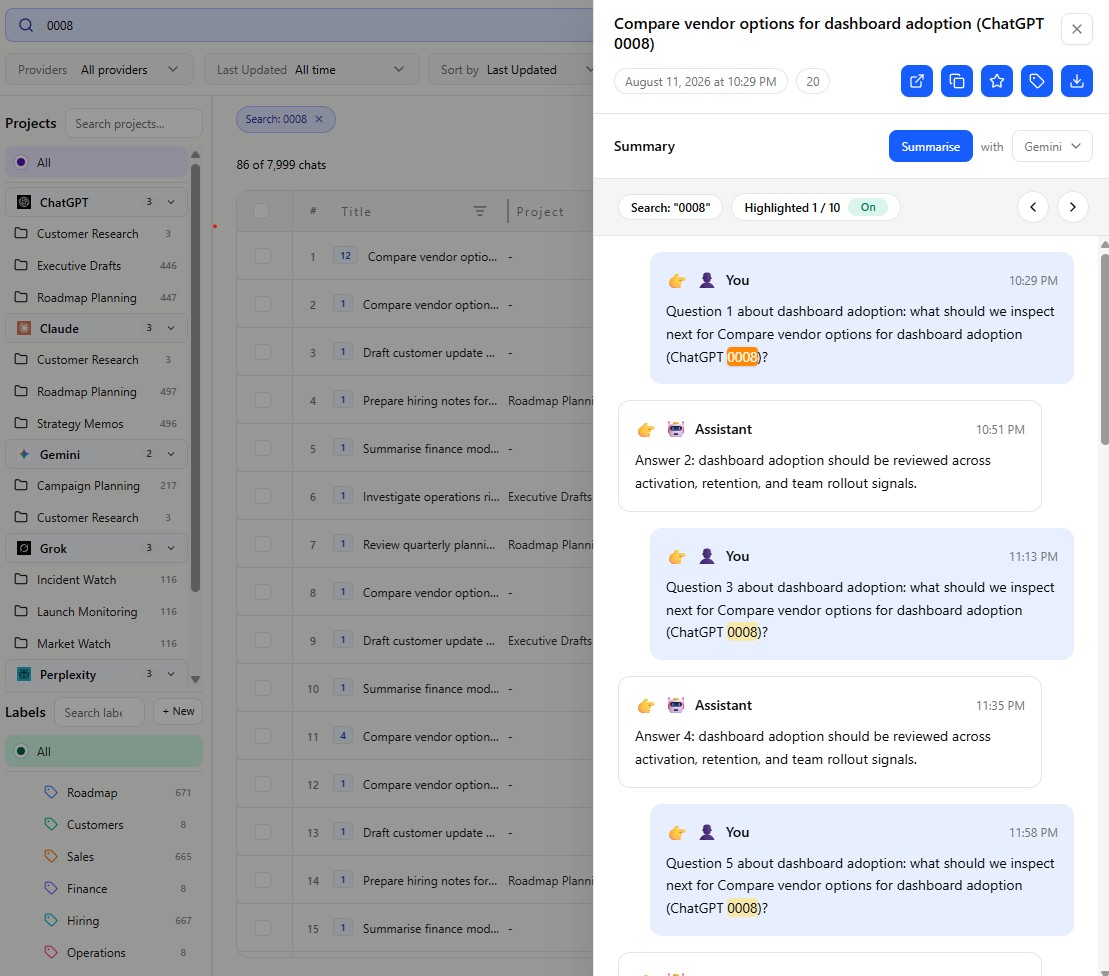
Task: Click the Summarise button
Action: pyautogui.click(x=930, y=146)
